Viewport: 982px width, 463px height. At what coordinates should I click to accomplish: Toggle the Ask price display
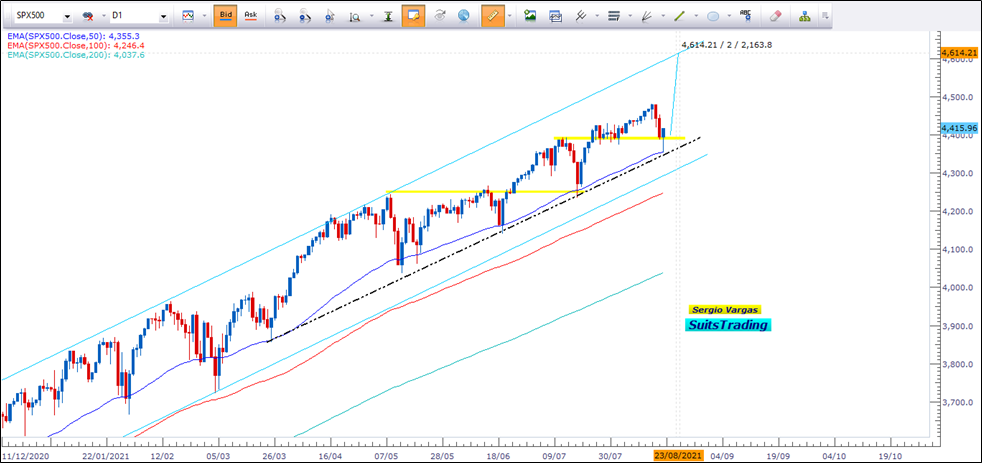coord(250,16)
